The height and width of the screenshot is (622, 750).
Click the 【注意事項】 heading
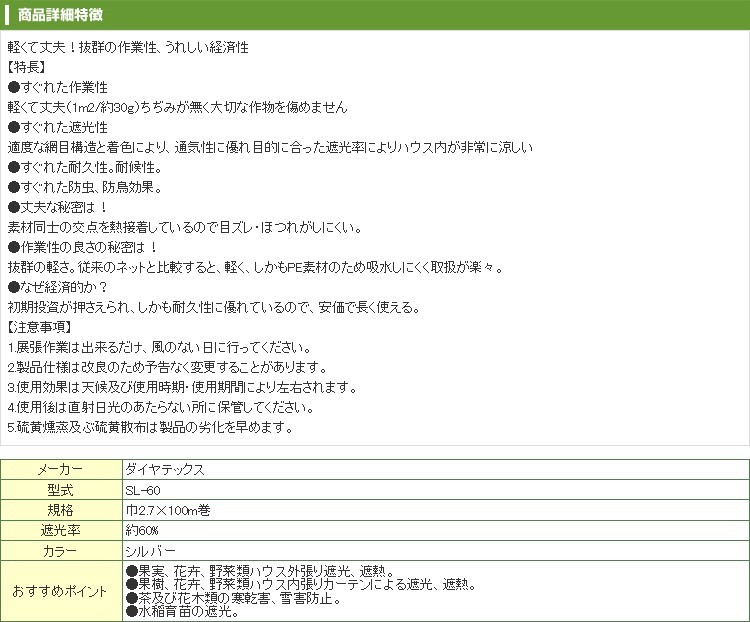tap(40, 327)
